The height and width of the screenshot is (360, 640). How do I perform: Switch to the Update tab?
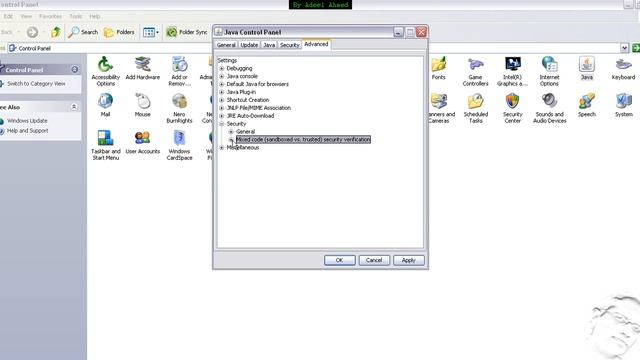point(249,45)
